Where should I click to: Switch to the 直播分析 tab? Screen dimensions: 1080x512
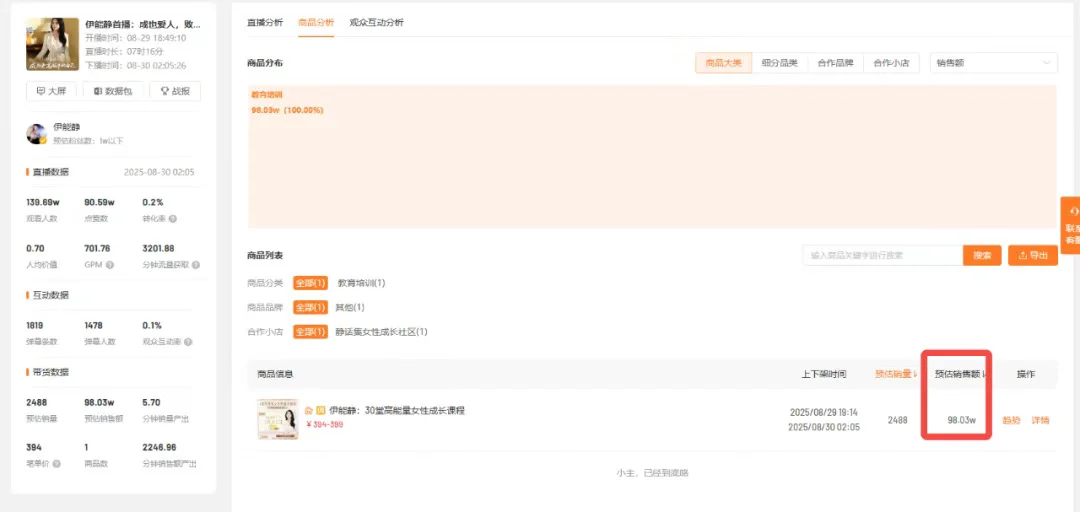click(x=264, y=23)
